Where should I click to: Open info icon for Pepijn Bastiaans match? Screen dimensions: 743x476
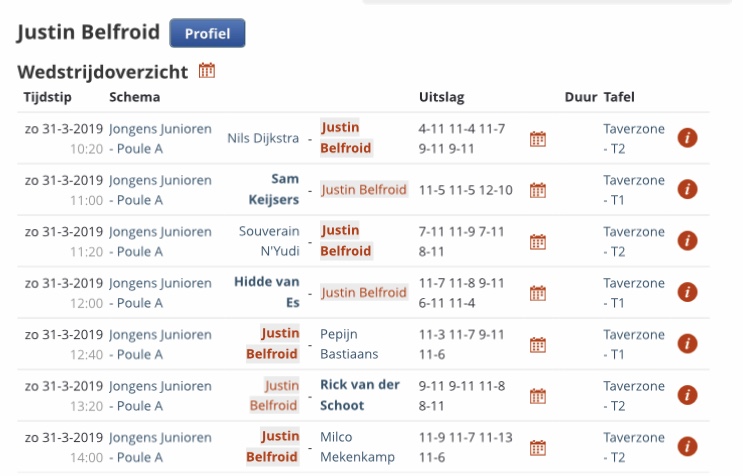pos(687,343)
